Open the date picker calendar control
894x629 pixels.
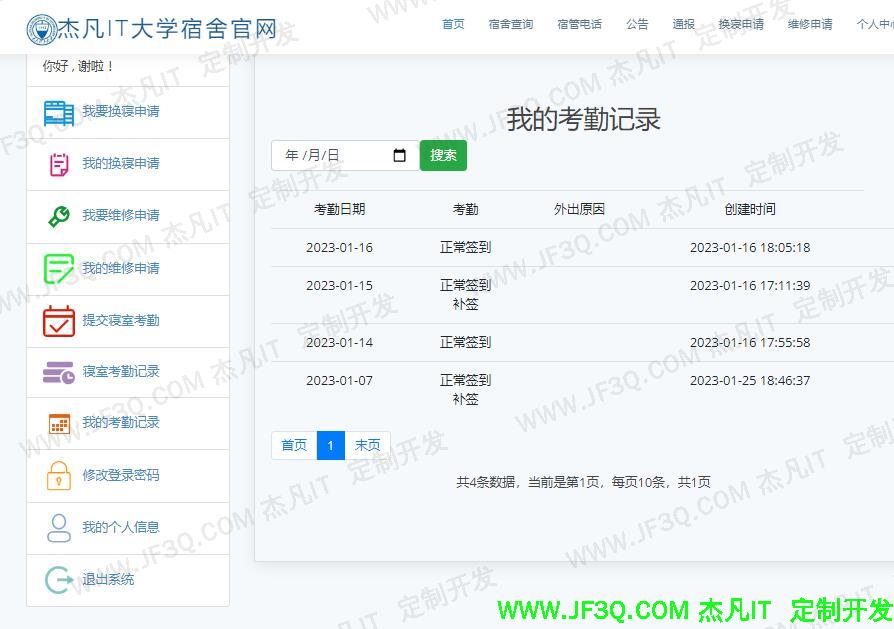coord(400,156)
